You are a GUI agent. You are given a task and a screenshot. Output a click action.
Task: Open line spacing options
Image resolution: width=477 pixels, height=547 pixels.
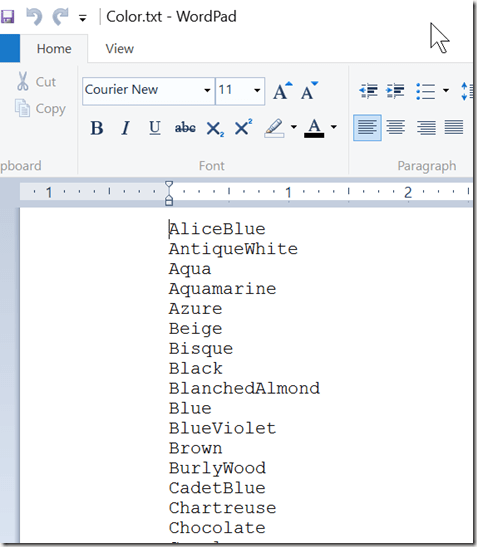pos(467,91)
